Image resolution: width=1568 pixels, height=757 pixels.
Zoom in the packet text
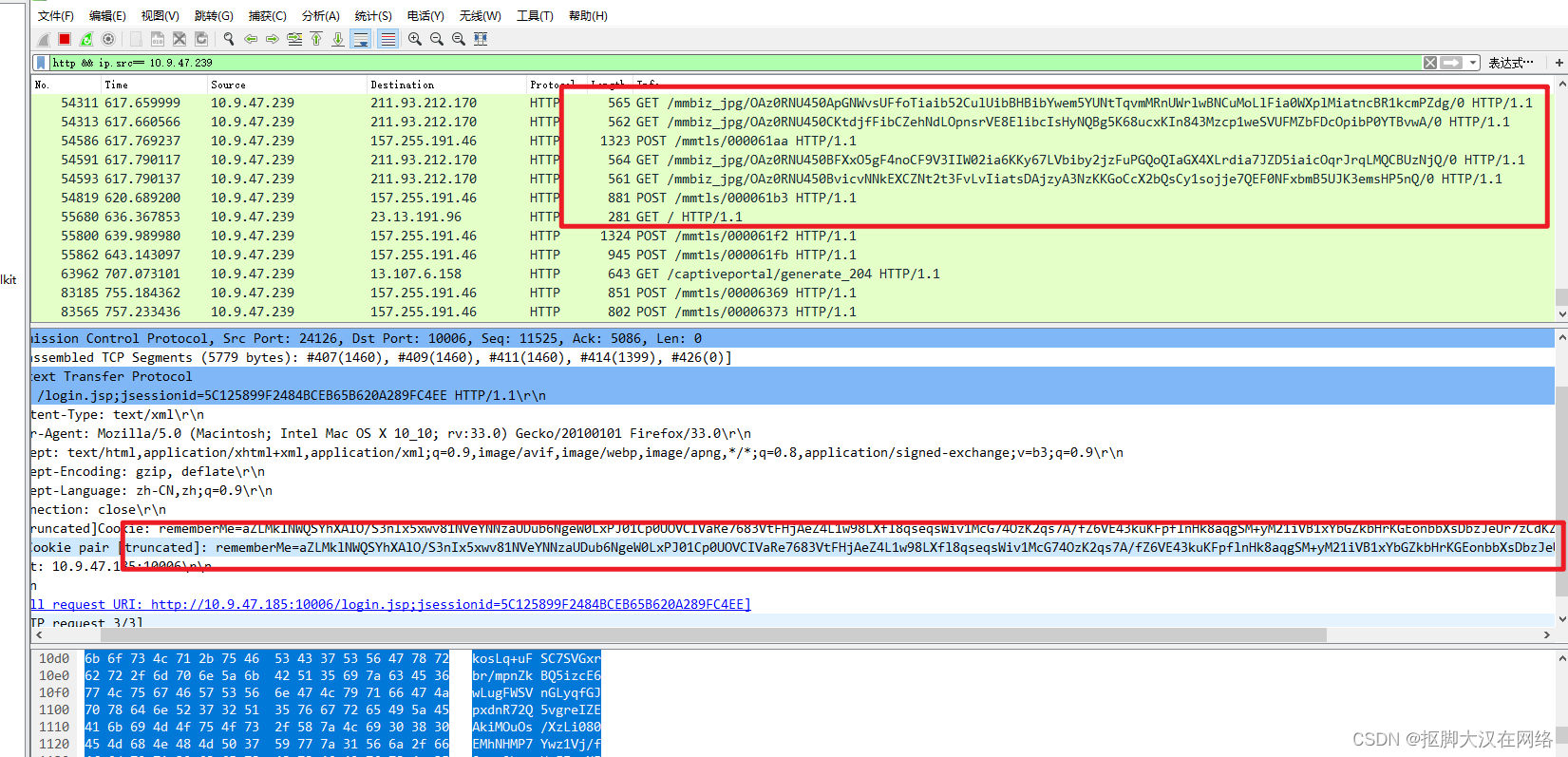click(415, 39)
